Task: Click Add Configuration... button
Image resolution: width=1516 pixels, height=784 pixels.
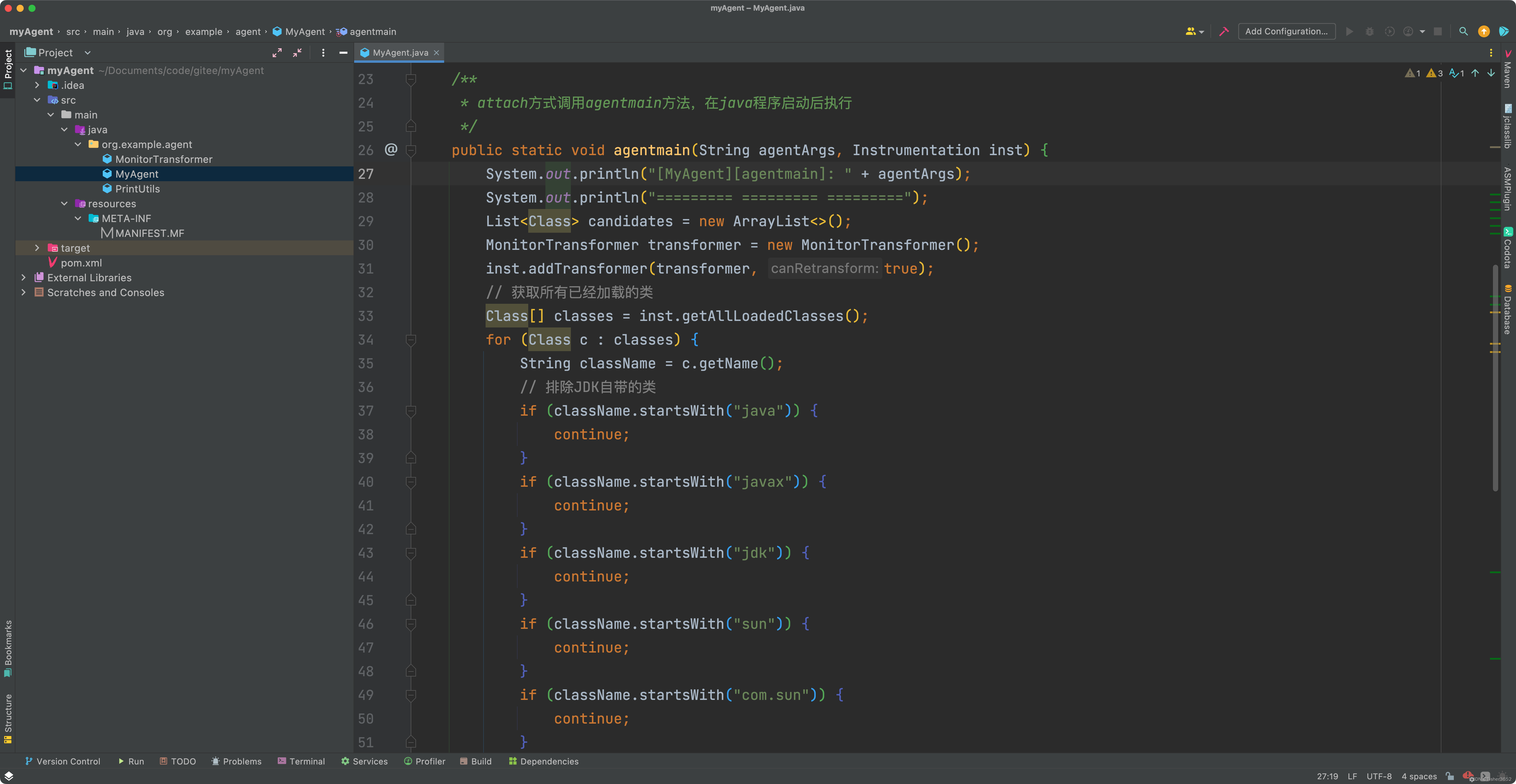Action: click(1287, 32)
